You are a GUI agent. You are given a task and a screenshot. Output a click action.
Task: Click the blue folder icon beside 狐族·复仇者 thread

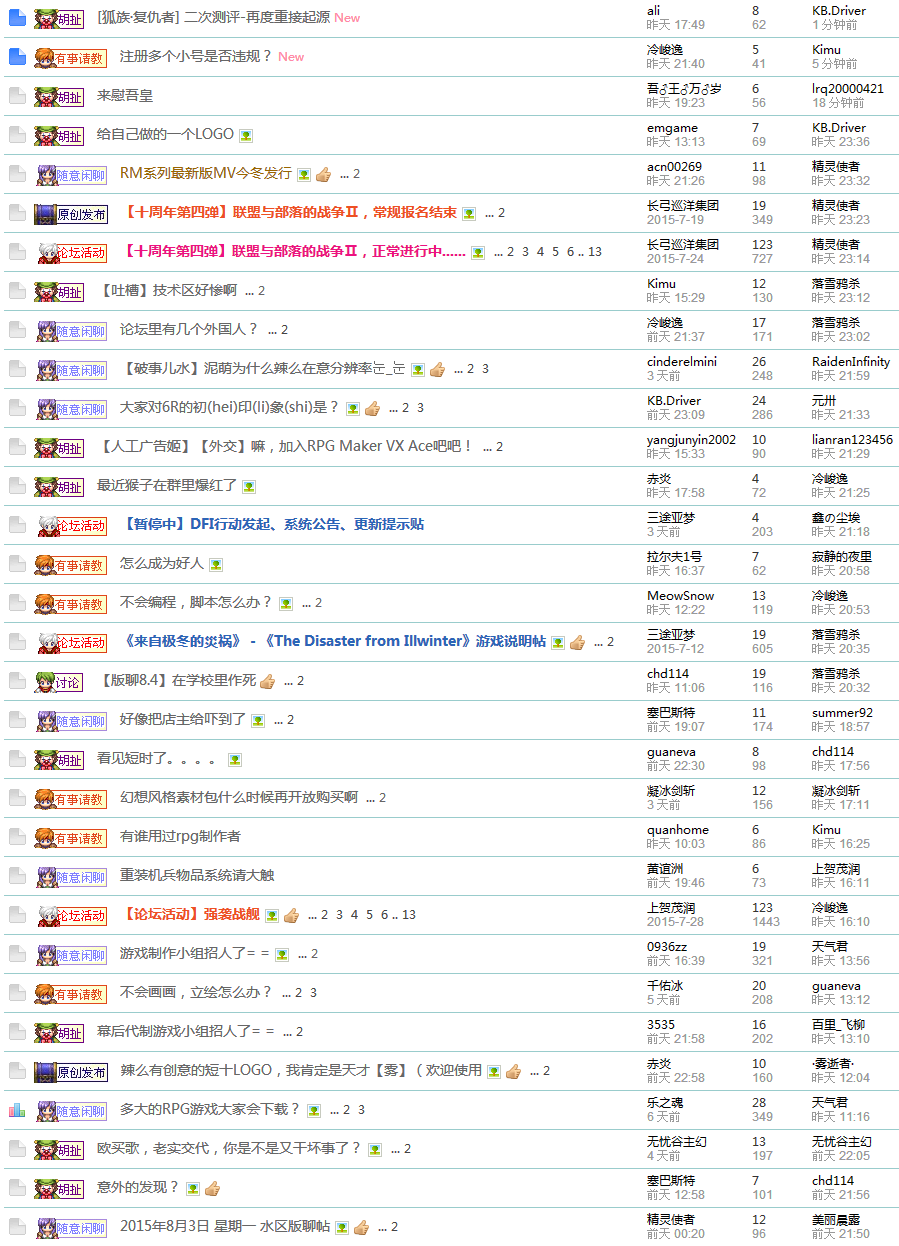[16, 18]
